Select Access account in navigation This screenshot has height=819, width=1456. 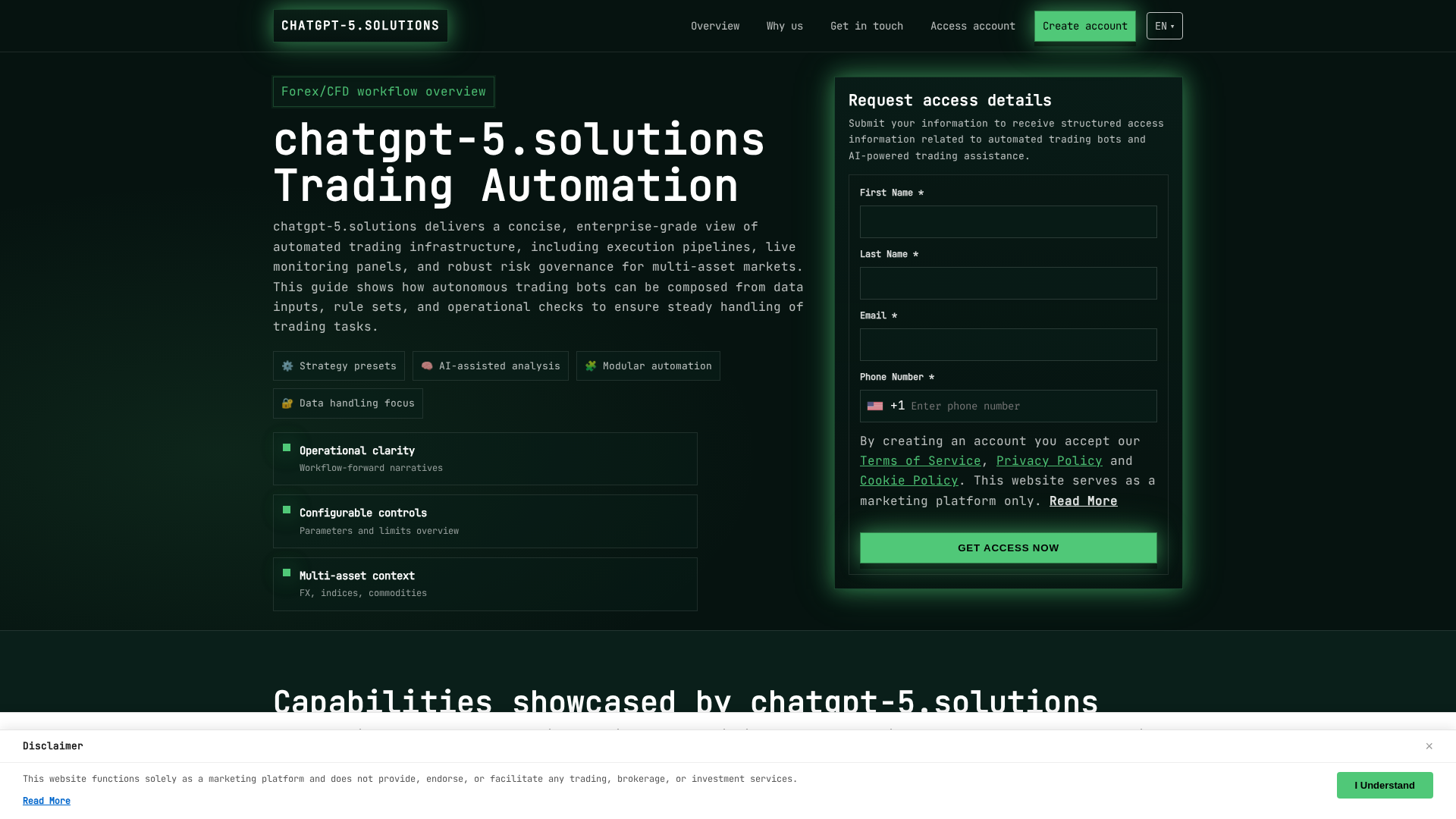click(973, 26)
